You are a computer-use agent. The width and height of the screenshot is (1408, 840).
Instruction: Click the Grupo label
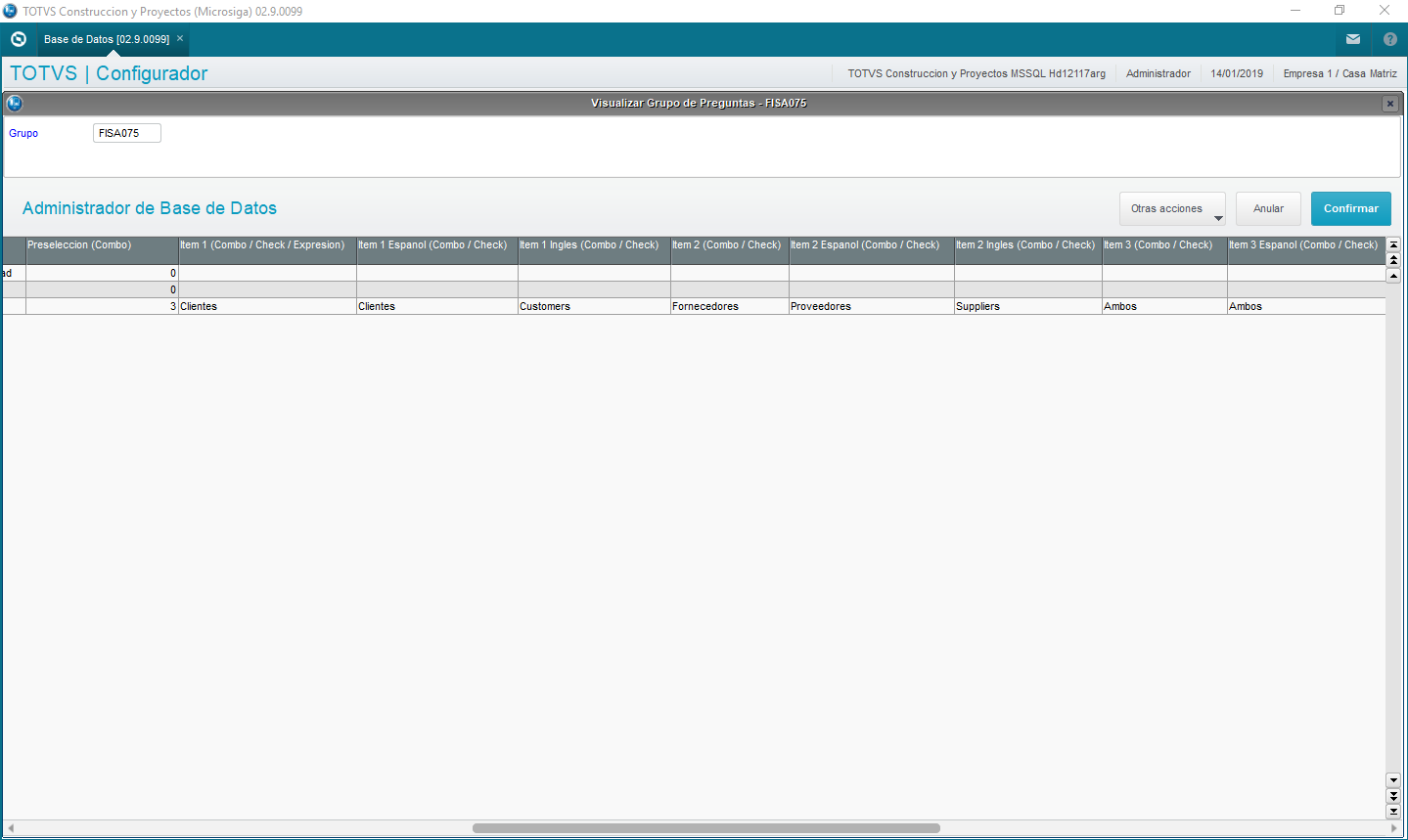coord(23,133)
